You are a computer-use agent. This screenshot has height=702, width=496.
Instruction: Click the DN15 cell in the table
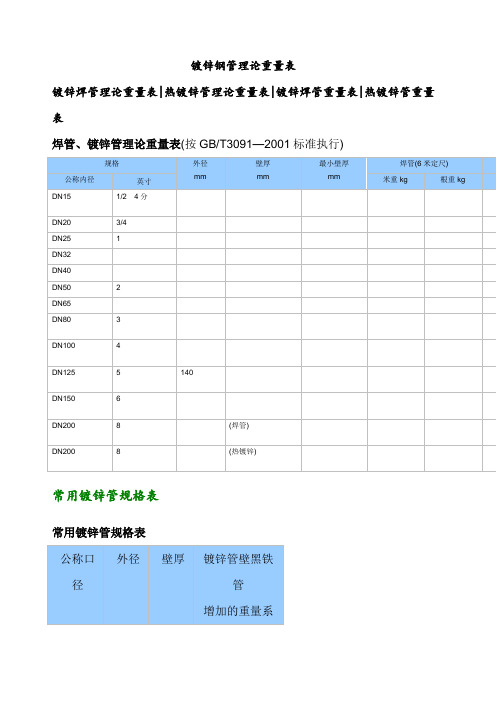[x=80, y=203]
